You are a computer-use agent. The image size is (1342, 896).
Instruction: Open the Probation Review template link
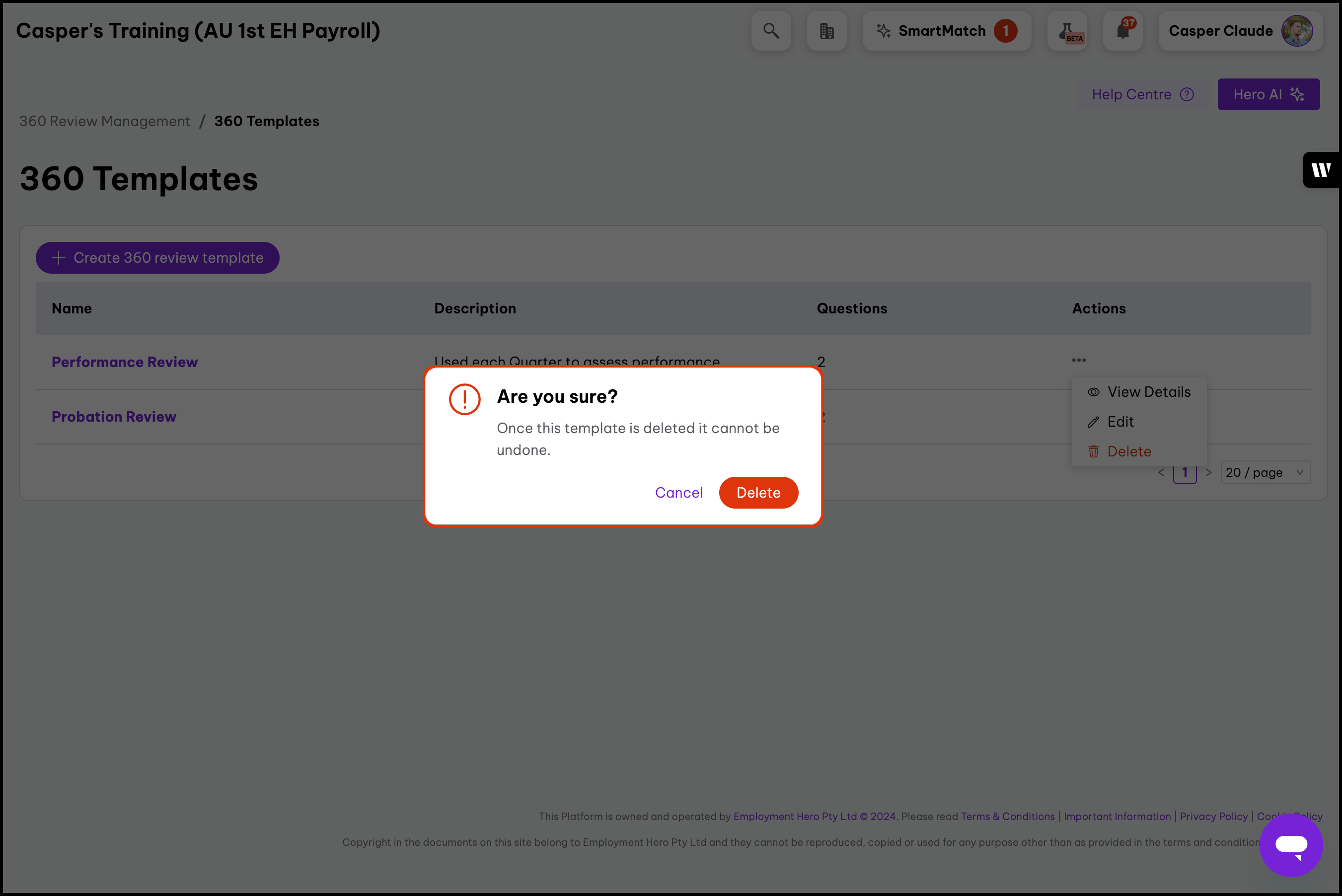[114, 417]
